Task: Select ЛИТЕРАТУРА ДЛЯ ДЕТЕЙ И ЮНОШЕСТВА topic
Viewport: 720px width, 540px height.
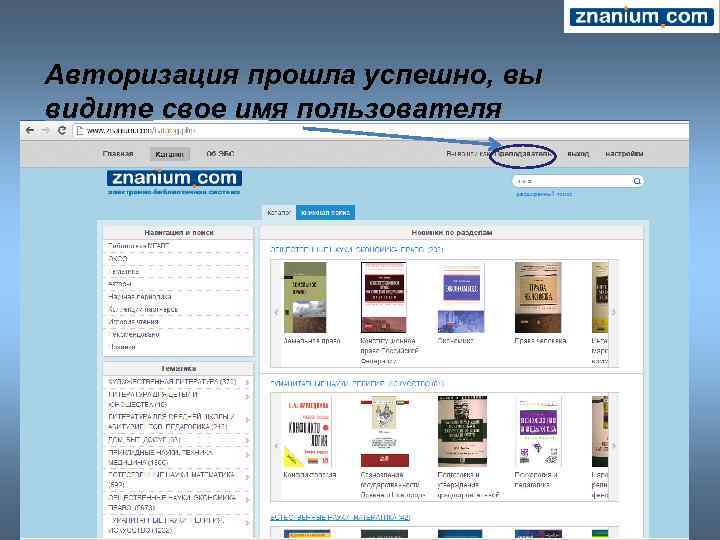Action: [153, 399]
